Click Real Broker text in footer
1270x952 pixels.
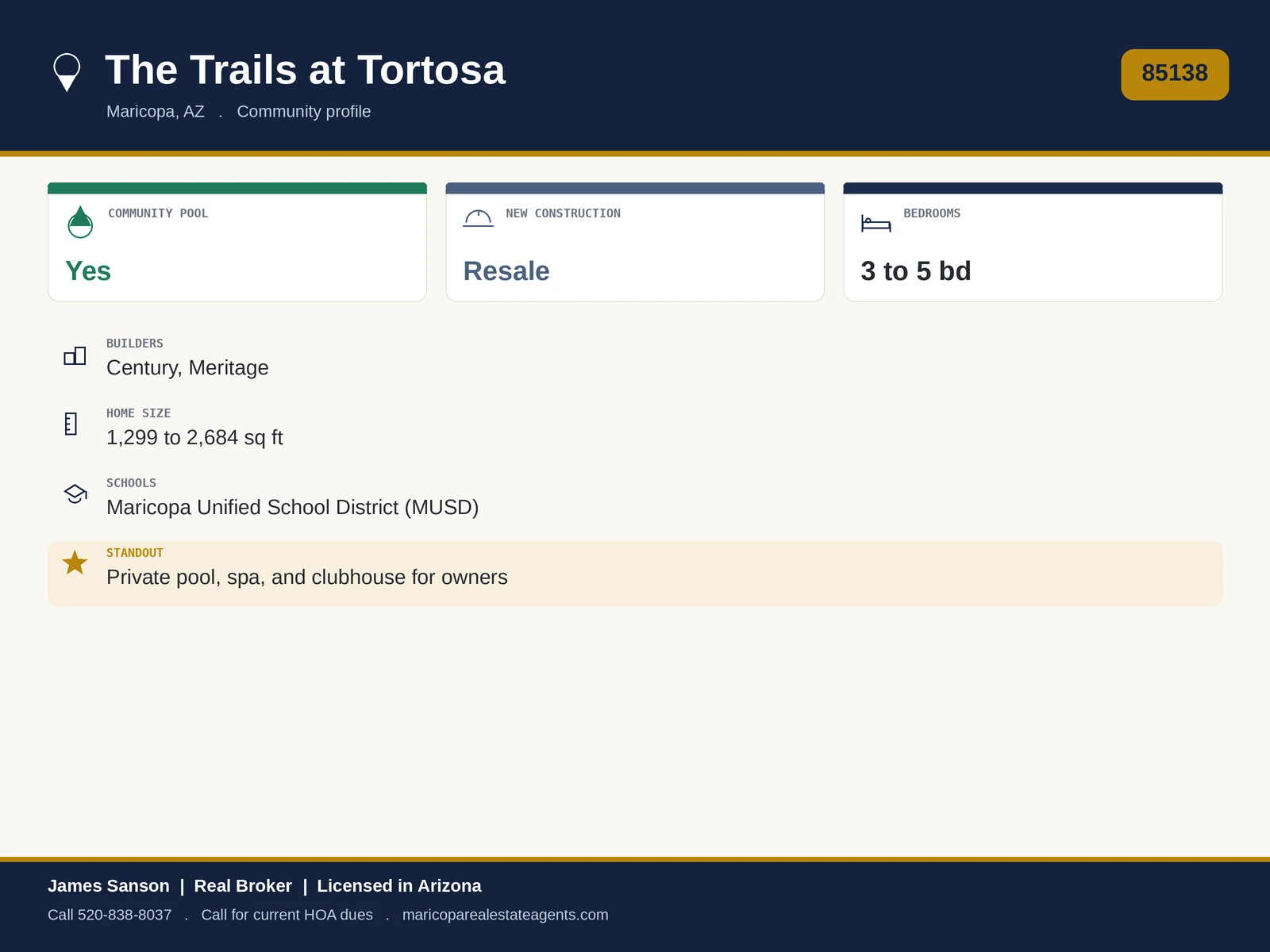pos(243,886)
